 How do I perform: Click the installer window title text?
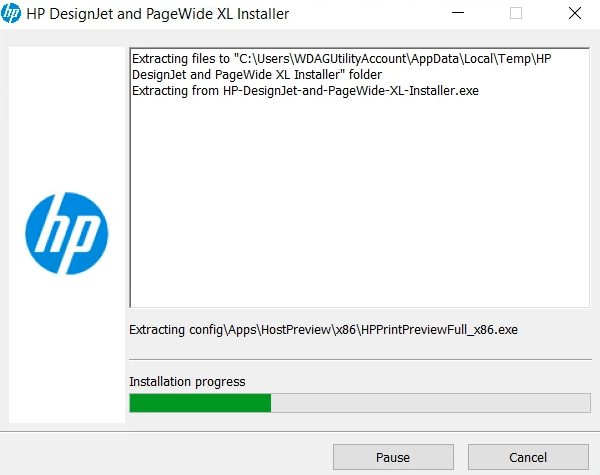tap(158, 14)
